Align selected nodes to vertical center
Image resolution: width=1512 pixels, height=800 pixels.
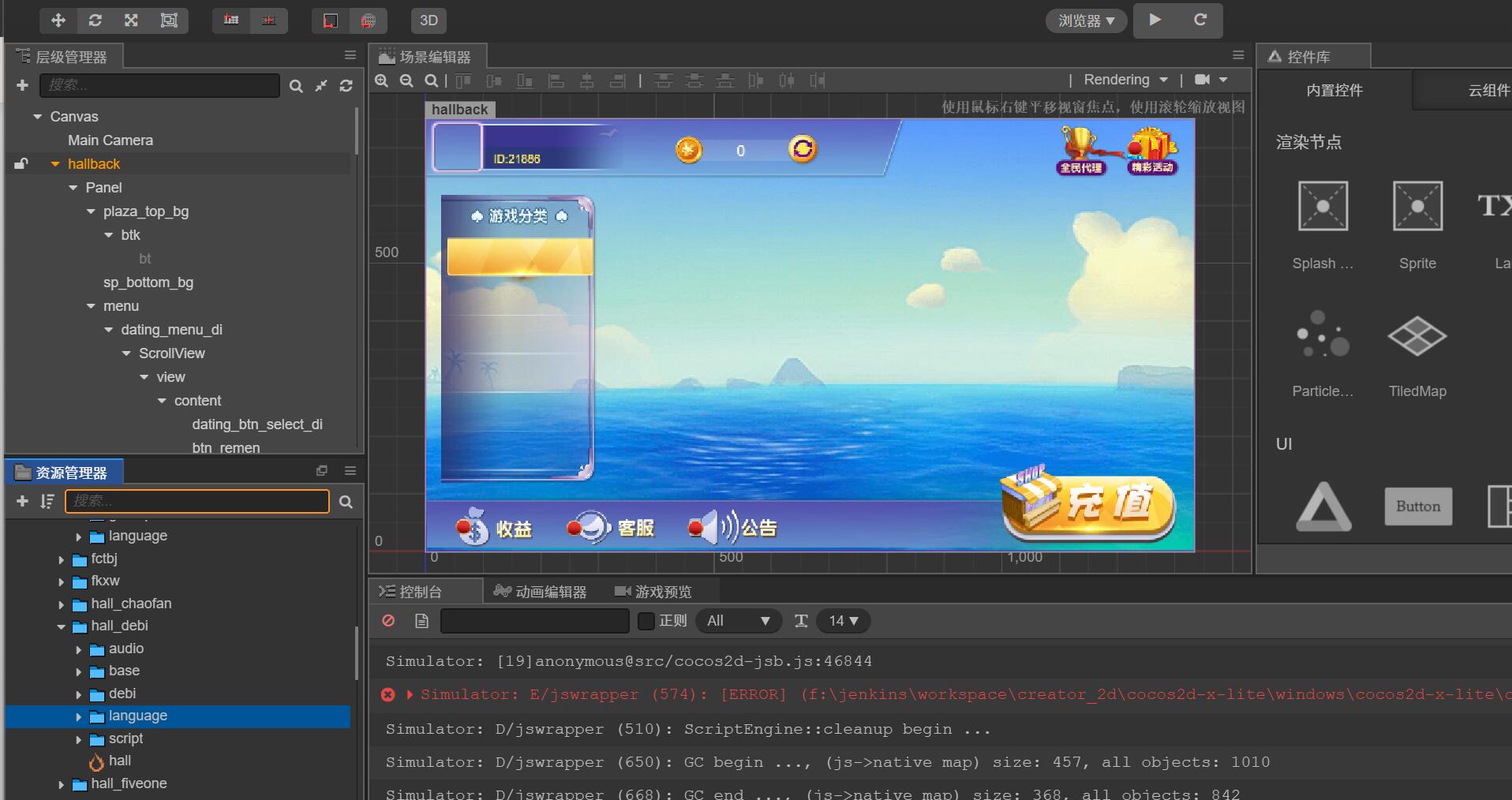click(x=494, y=80)
